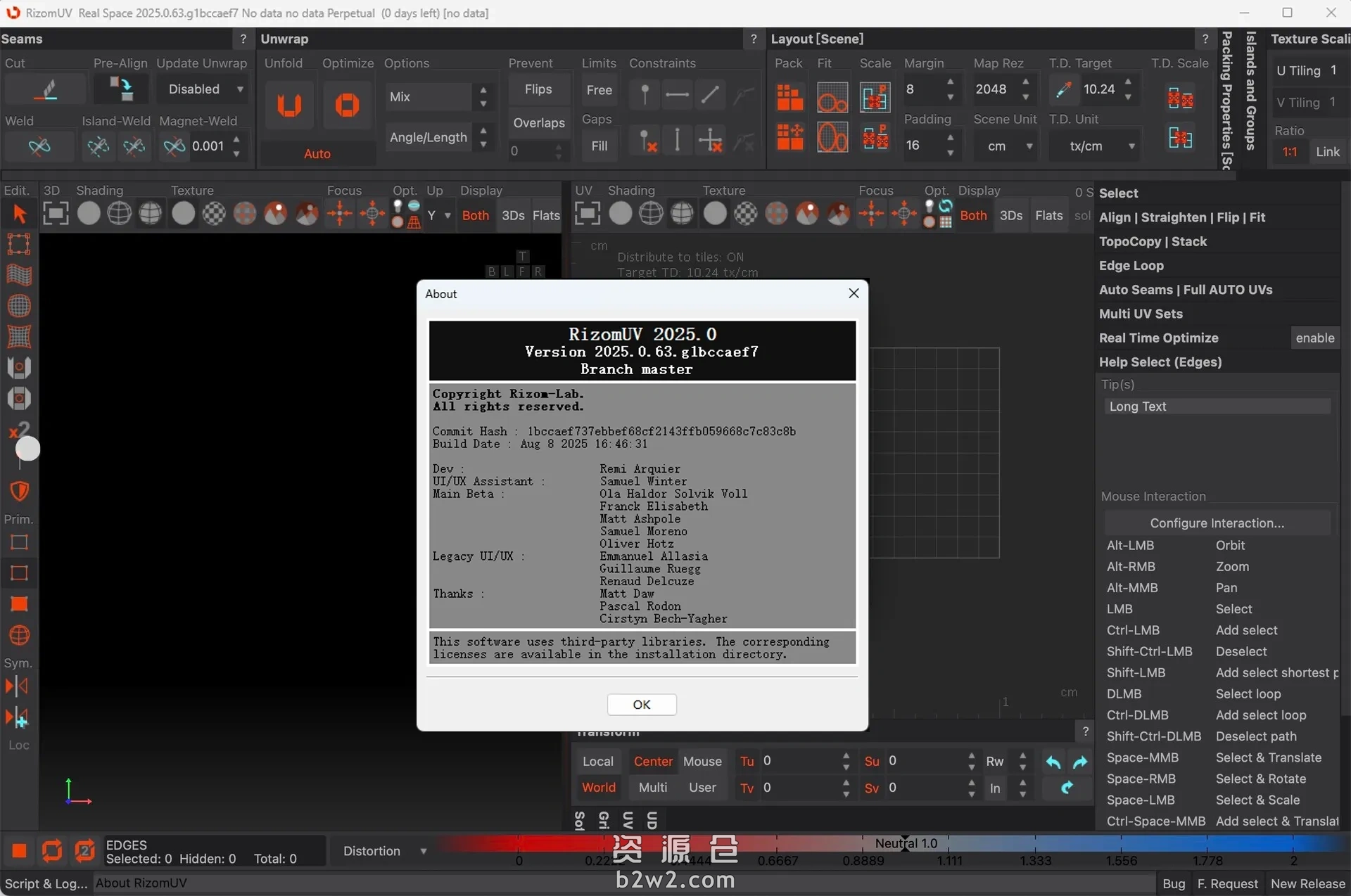Click the selection arrow tool in left toolbar
This screenshot has width=1351, height=896.
(x=19, y=214)
